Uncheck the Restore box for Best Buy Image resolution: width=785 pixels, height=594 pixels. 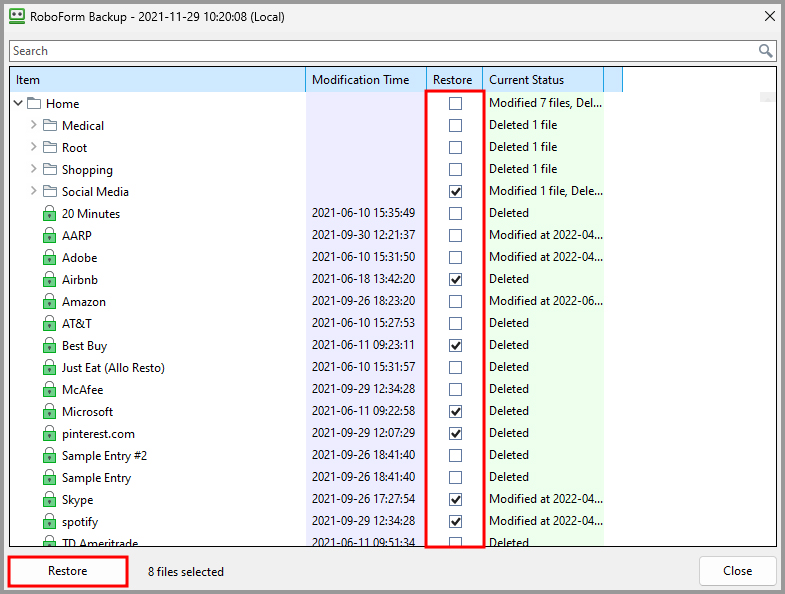(x=455, y=346)
